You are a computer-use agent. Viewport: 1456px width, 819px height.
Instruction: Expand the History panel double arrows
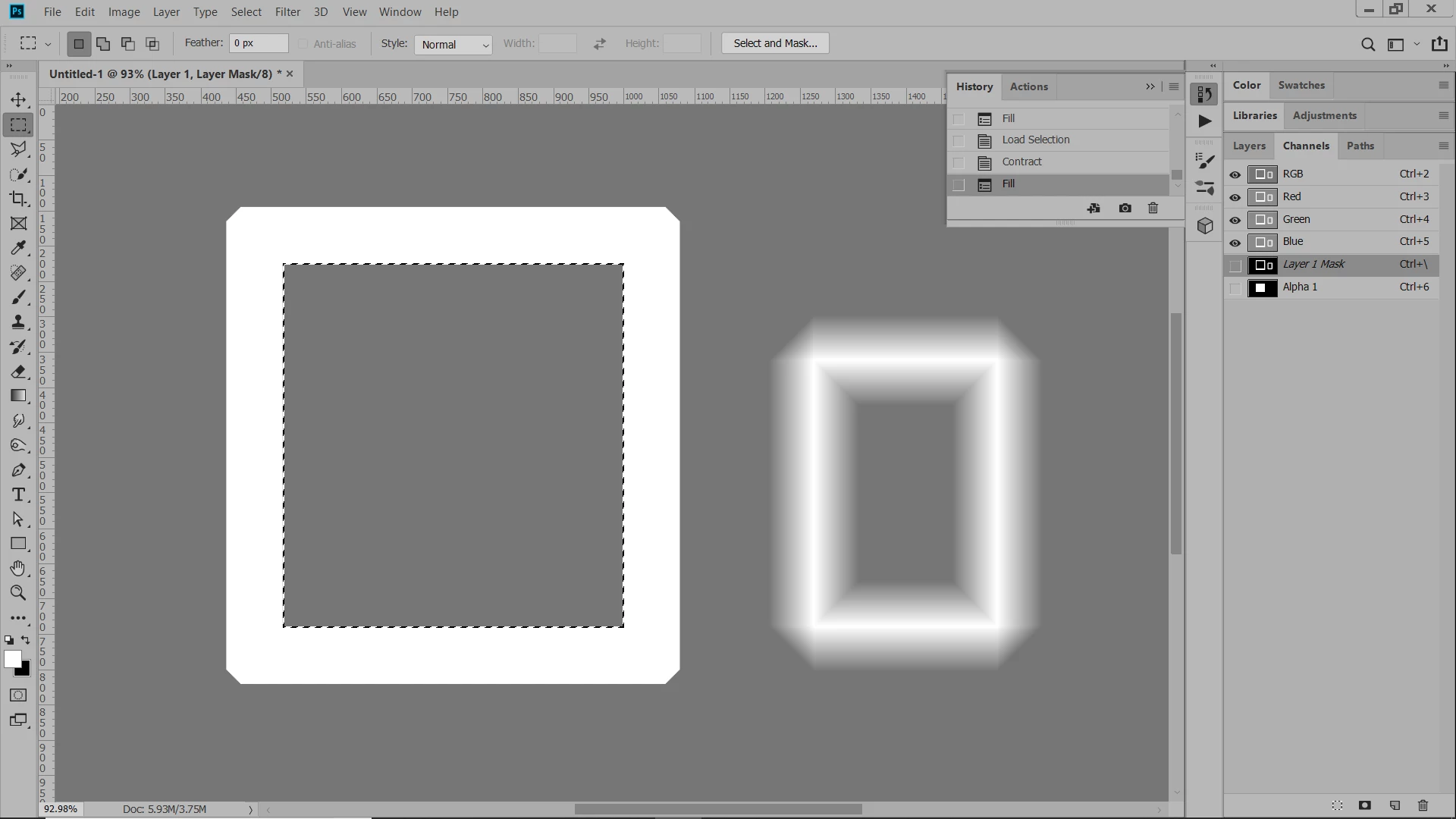click(1150, 86)
